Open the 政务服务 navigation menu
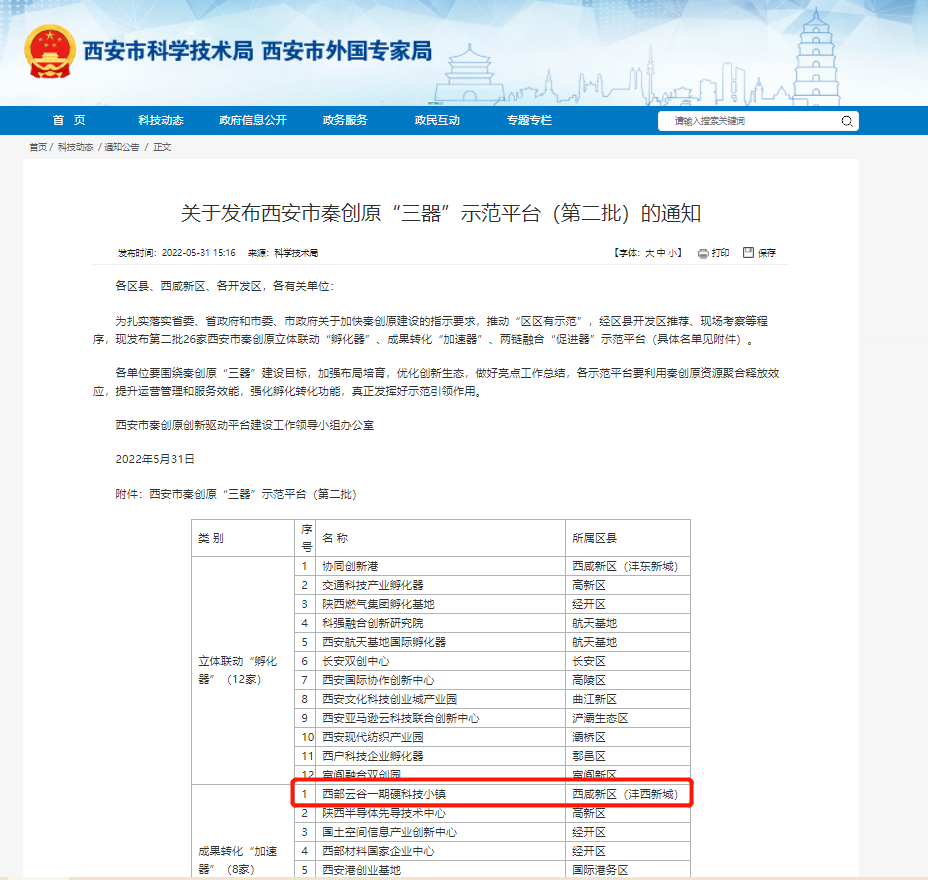The height and width of the screenshot is (880, 928). click(348, 120)
